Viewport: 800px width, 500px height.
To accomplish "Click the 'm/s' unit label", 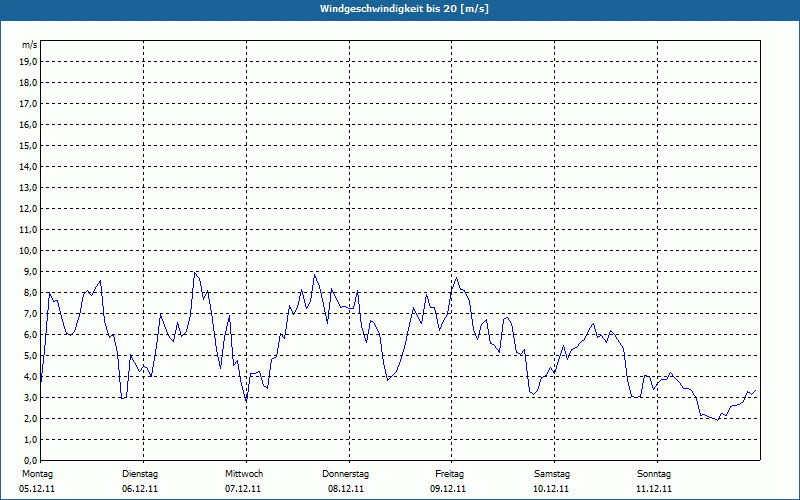I will 29,45.
